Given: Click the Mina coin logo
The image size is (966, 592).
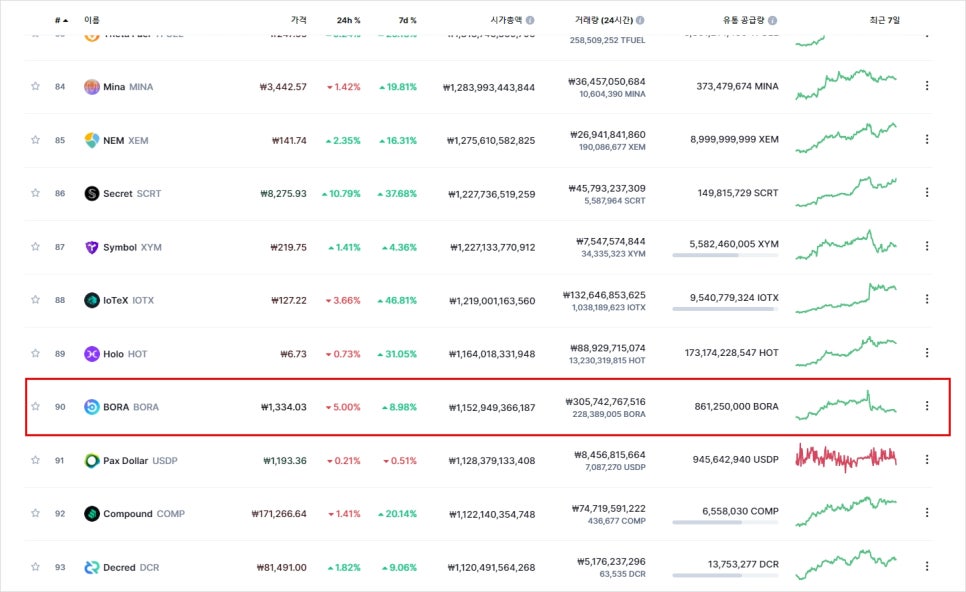Looking at the screenshot, I should pyautogui.click(x=92, y=87).
